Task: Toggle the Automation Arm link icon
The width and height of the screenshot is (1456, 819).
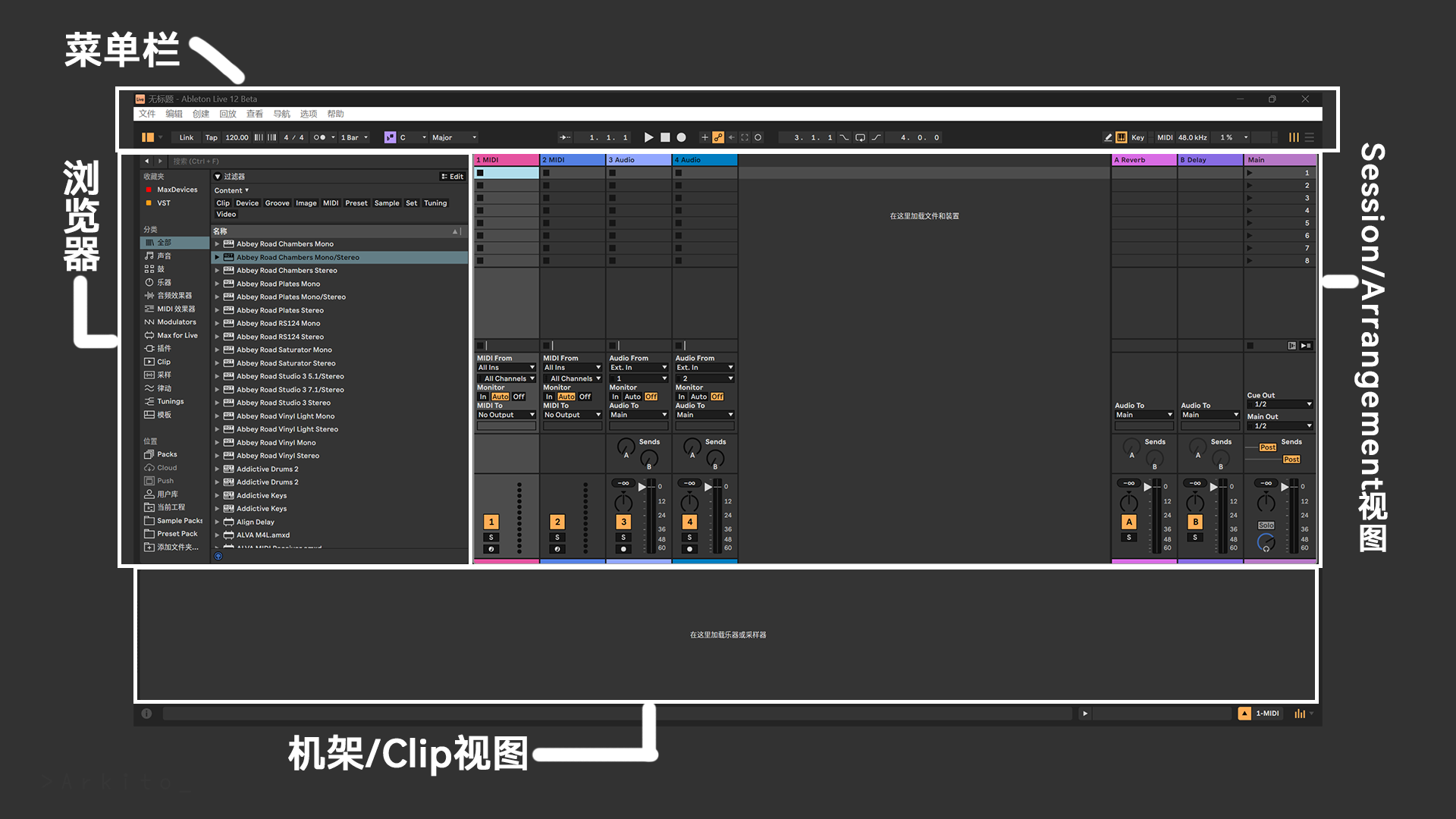Action: click(x=718, y=137)
